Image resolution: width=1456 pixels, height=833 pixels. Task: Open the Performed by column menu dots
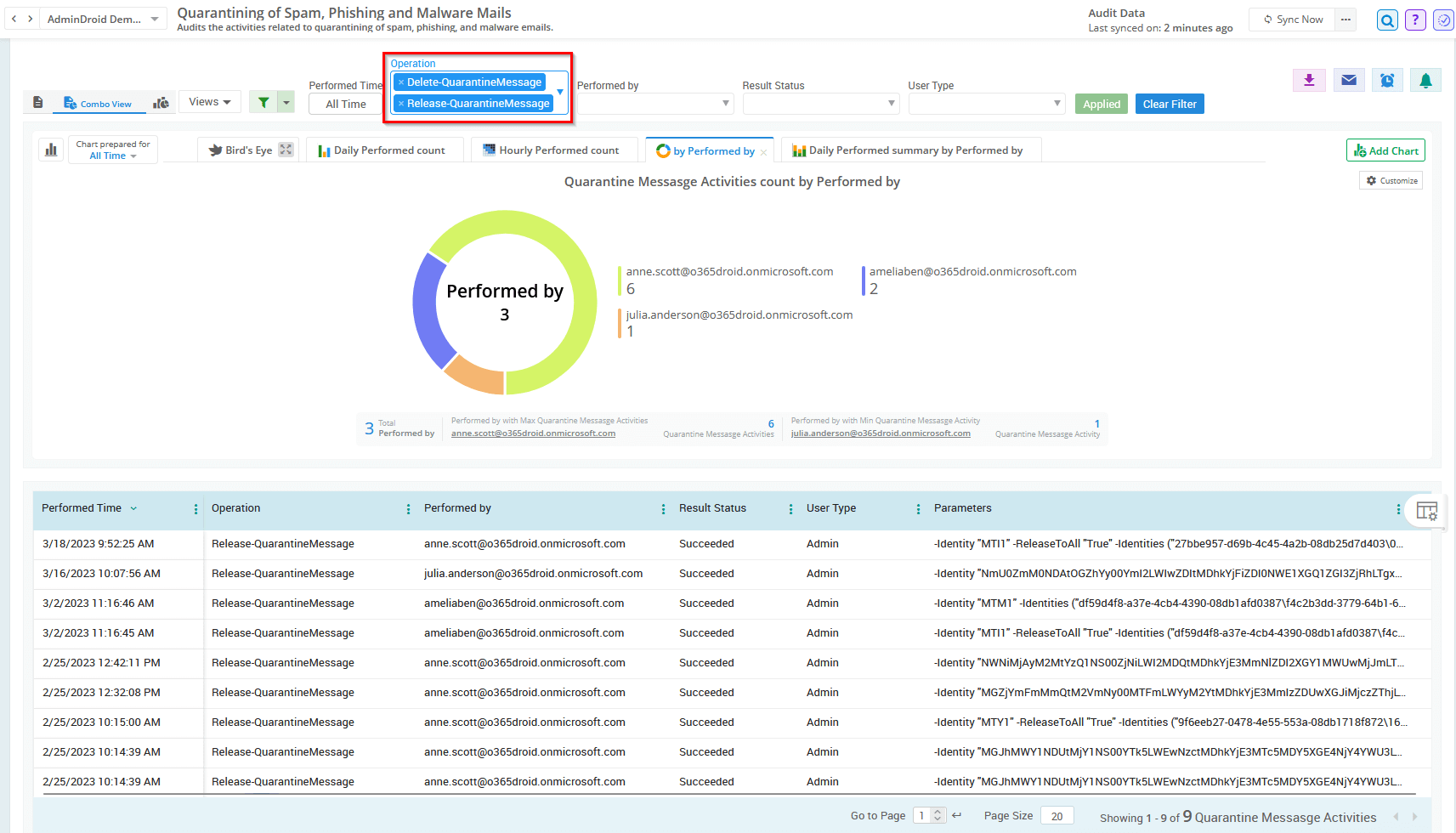pyautogui.click(x=663, y=509)
